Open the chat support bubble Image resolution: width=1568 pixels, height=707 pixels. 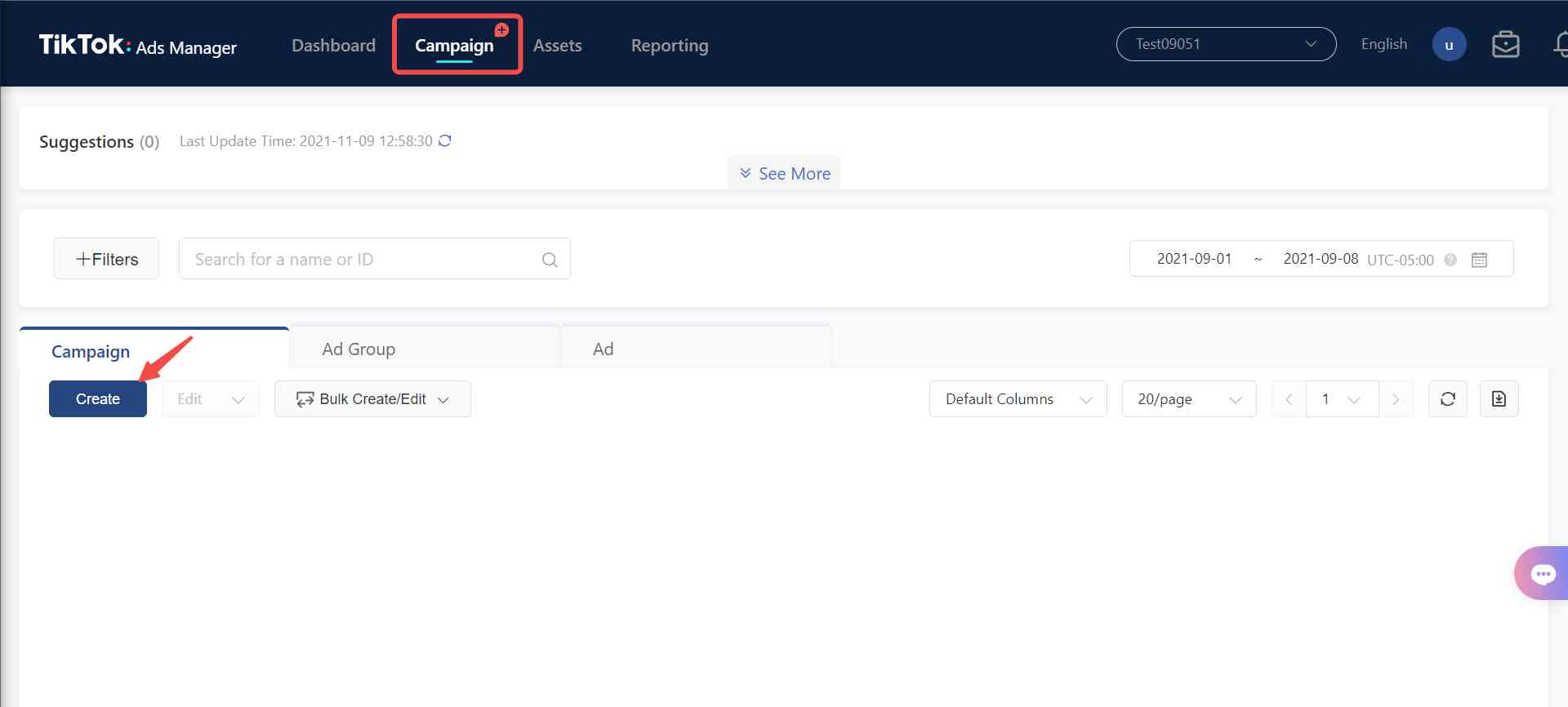coord(1542,573)
